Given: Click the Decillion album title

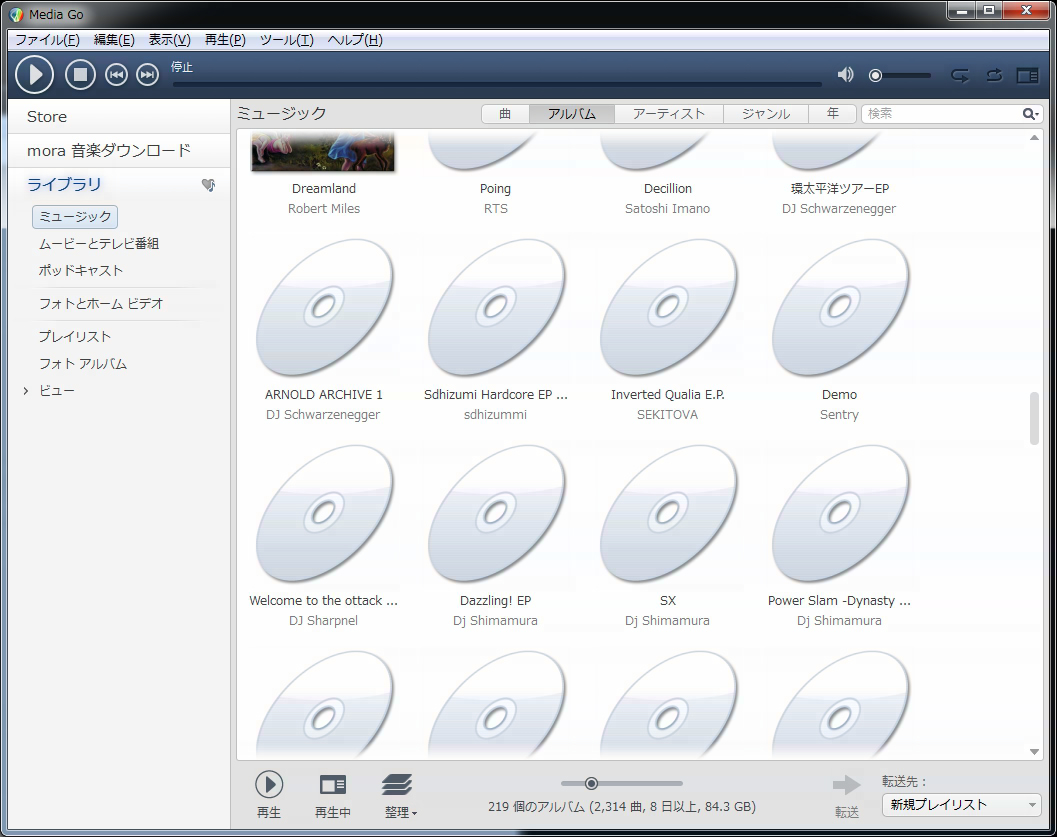Looking at the screenshot, I should 667,189.
